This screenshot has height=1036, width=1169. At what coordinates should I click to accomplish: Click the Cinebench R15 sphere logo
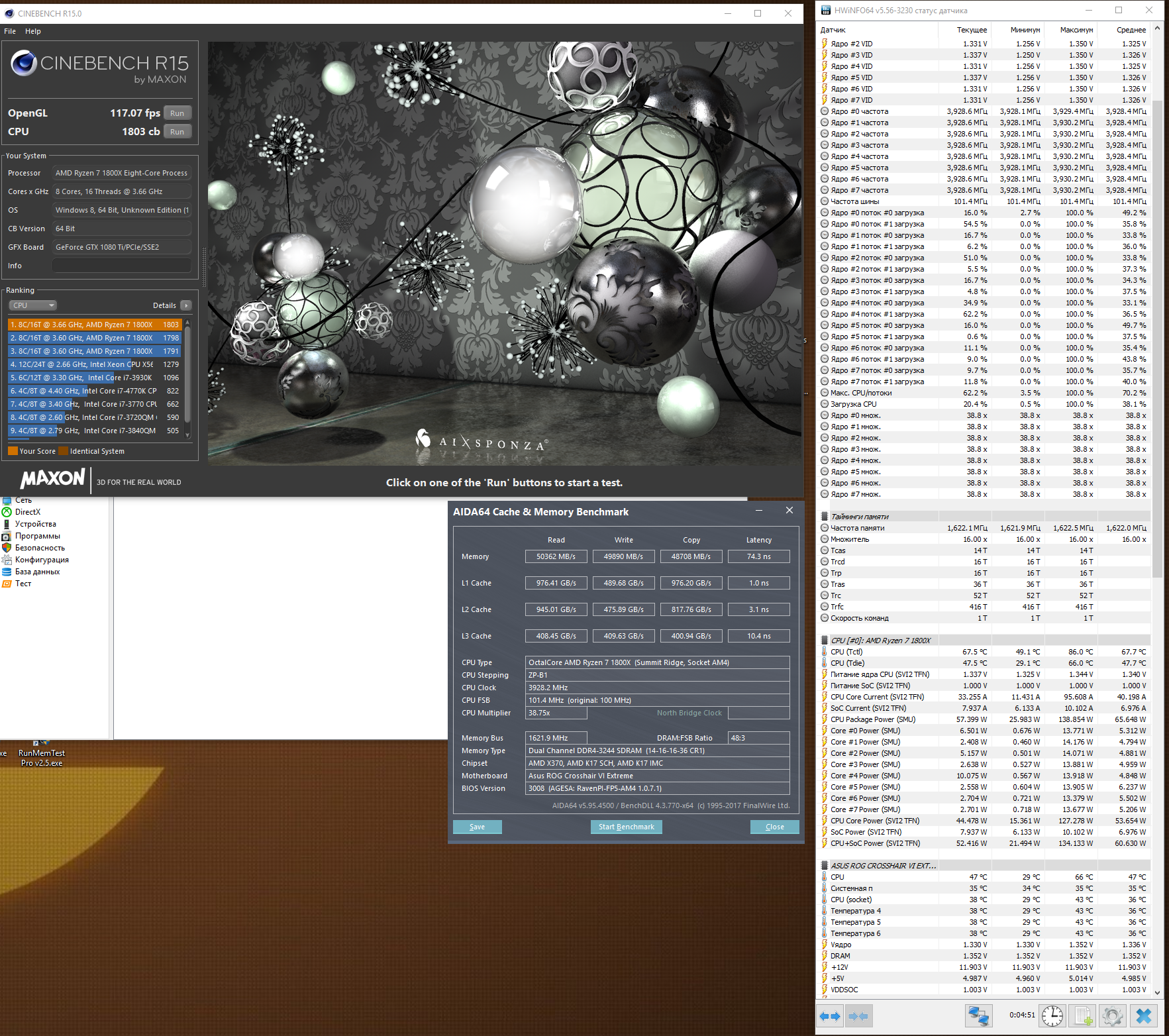tap(24, 63)
